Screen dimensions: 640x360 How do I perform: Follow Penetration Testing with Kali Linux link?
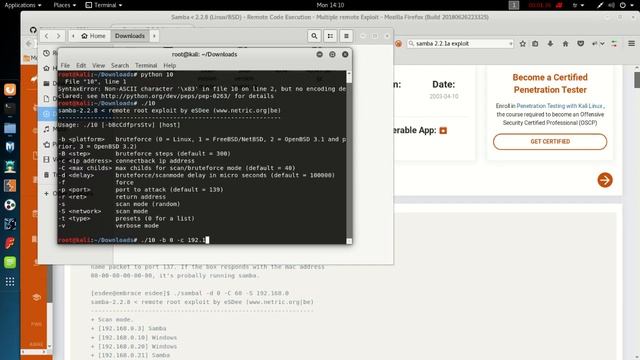[x=560, y=106]
